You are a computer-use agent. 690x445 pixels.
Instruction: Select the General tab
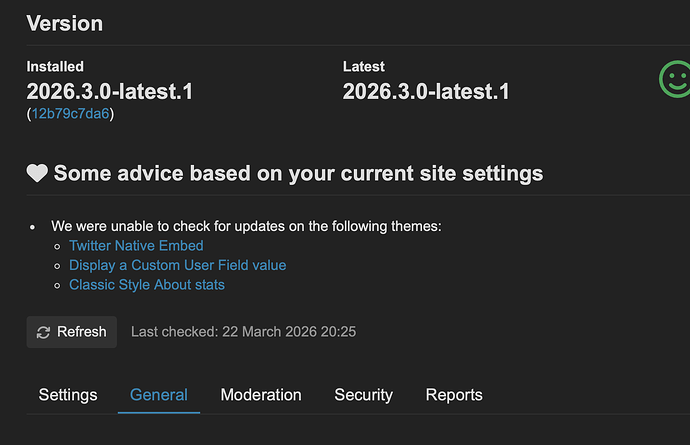point(159,395)
